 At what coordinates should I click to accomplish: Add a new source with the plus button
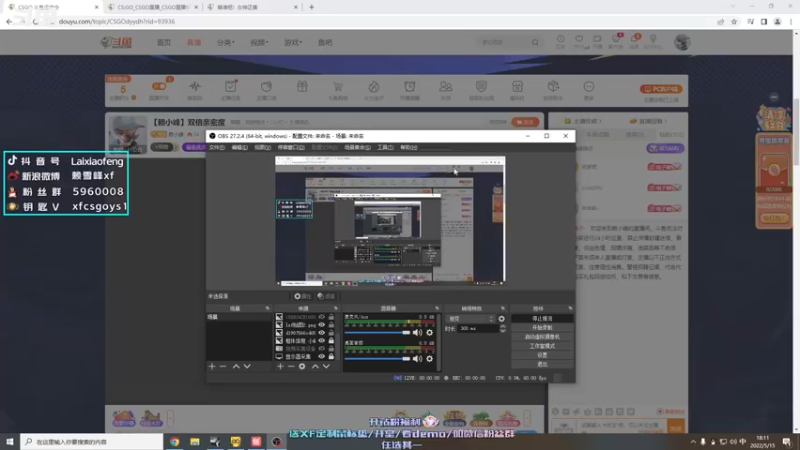tap(280, 366)
